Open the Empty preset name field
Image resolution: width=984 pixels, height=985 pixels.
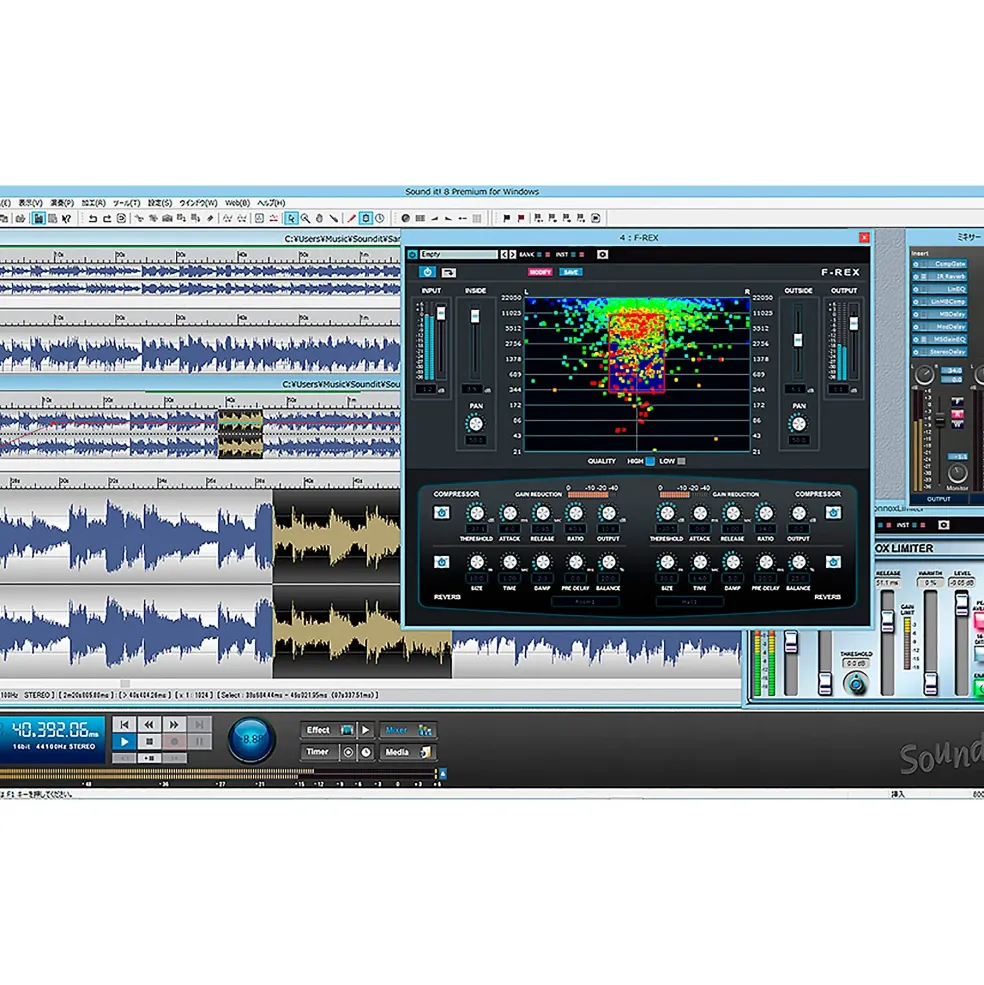458,254
